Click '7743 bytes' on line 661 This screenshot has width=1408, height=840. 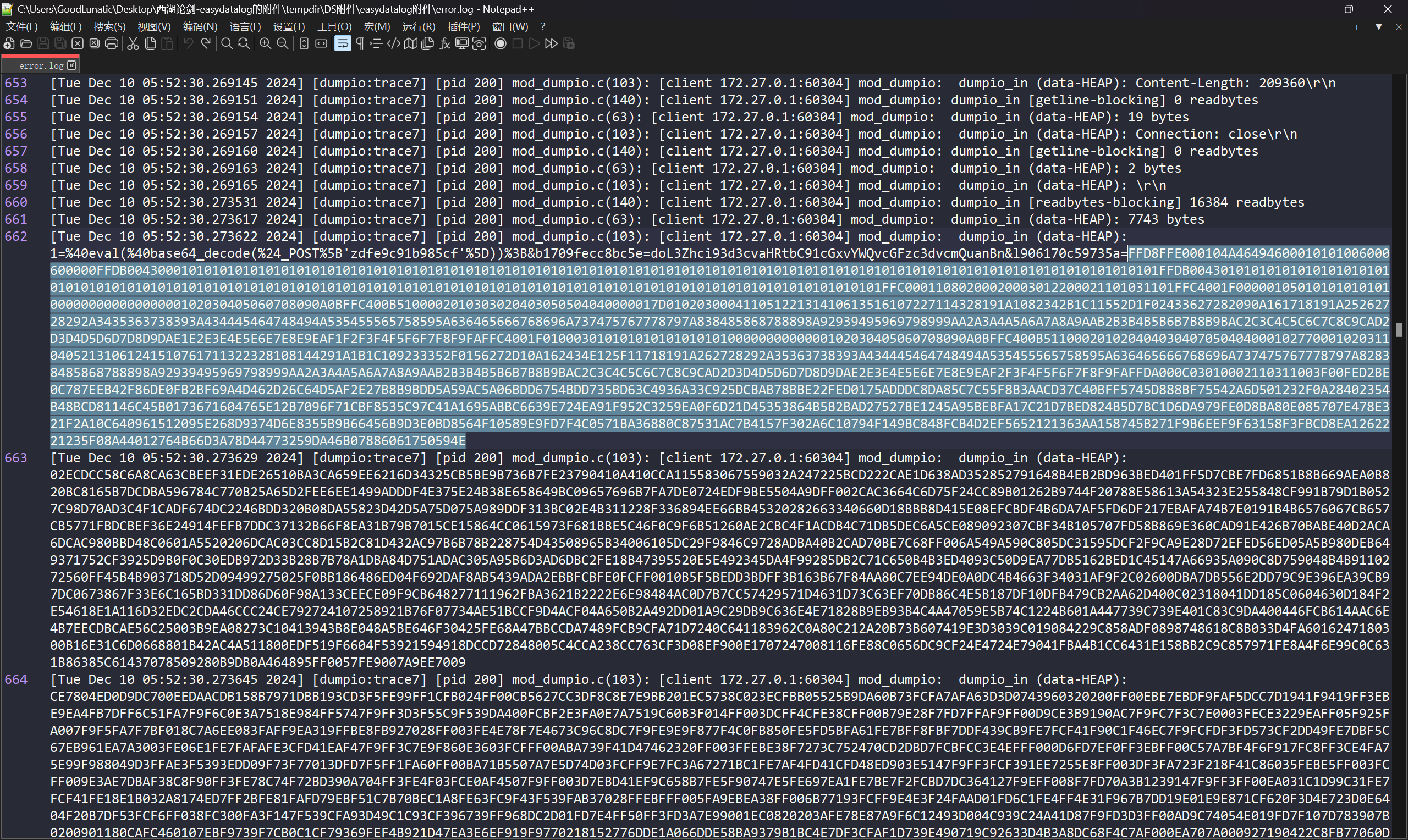coord(1165,219)
